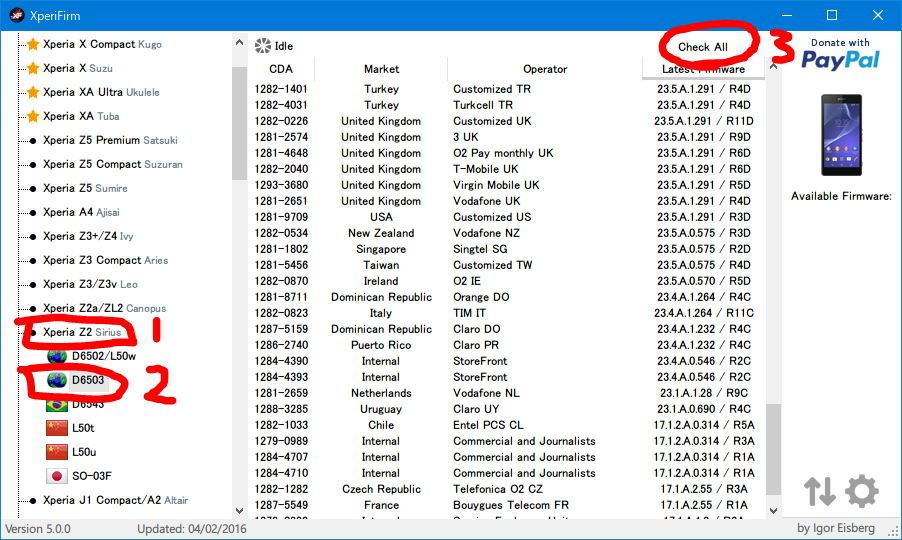This screenshot has height=540, width=902.
Task: Select the Vodafone NZ row
Action: [x=507, y=233]
